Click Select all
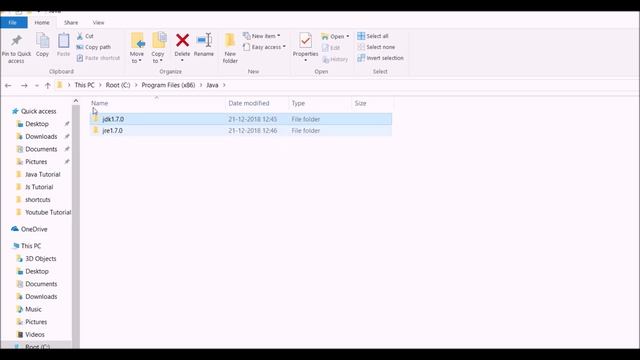The image size is (640, 360). click(x=373, y=36)
